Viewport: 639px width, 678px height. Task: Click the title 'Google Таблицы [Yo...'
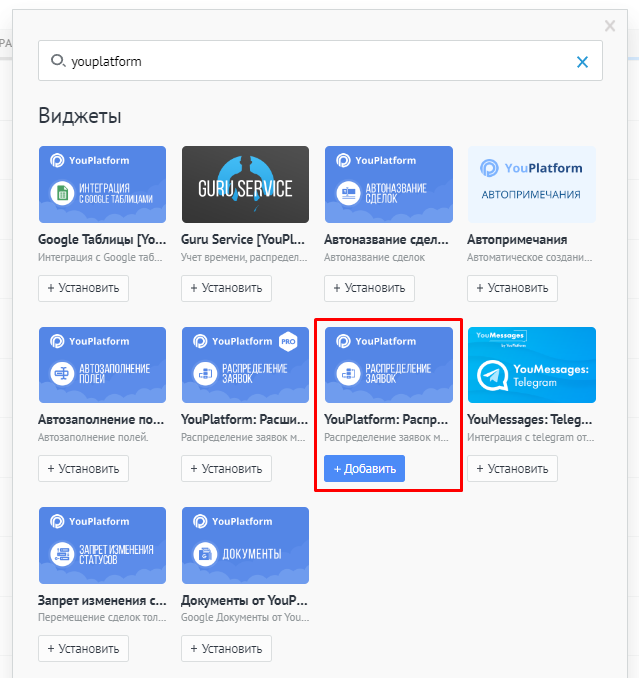[102, 240]
